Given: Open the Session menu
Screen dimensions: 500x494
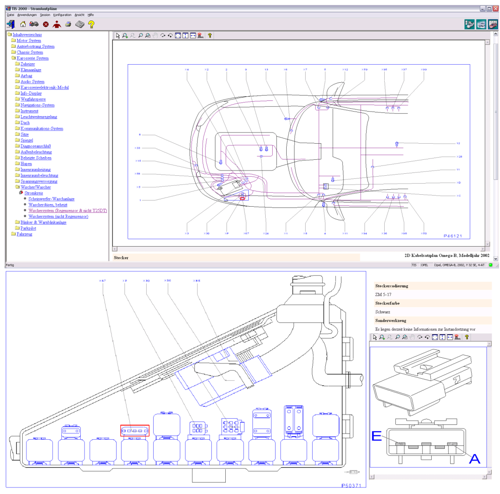Looking at the screenshot, I should 45,15.
